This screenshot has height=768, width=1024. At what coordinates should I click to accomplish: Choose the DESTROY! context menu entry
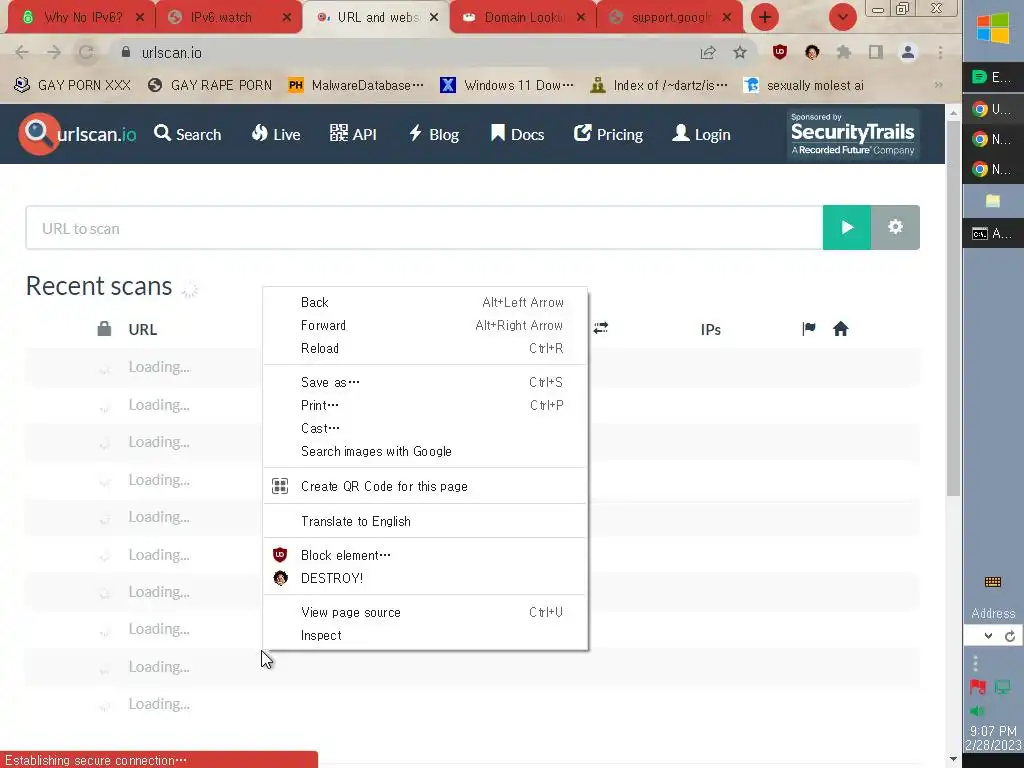425,578
